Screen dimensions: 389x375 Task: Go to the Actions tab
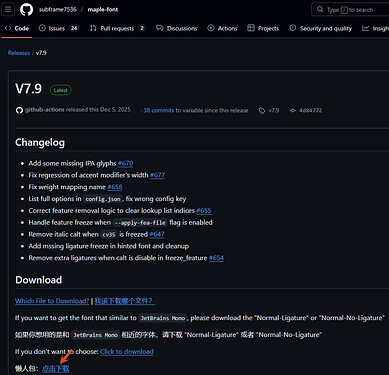[x=222, y=28]
